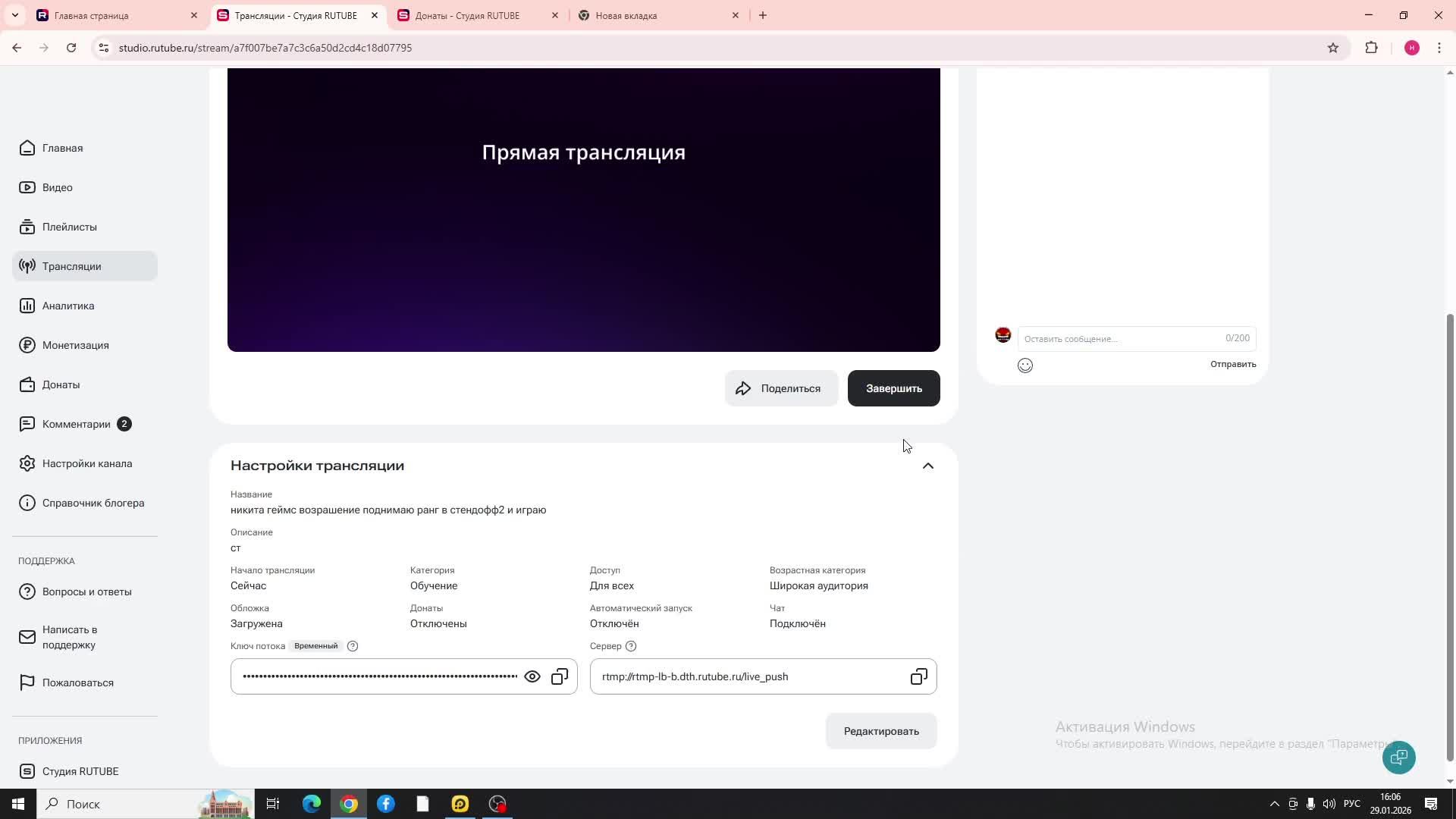Open the support chat bubble widget

(1398, 757)
